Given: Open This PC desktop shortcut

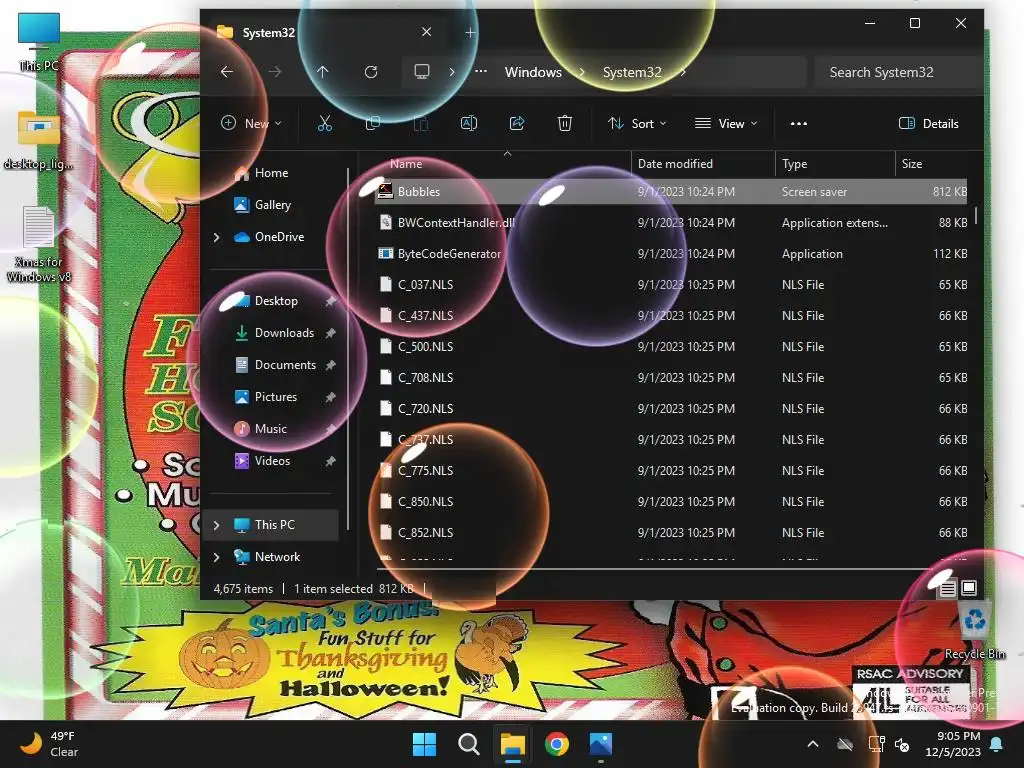Looking at the screenshot, I should [39, 42].
